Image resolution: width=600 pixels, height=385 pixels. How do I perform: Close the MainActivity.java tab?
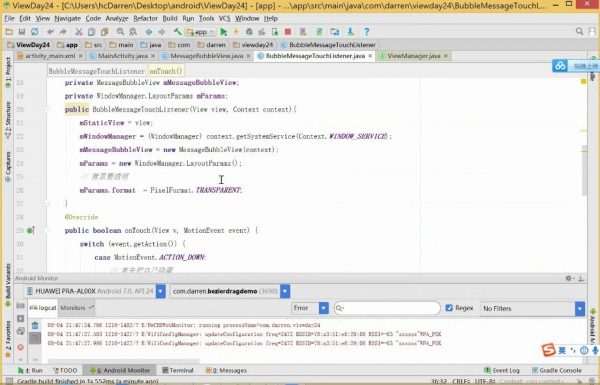153,56
